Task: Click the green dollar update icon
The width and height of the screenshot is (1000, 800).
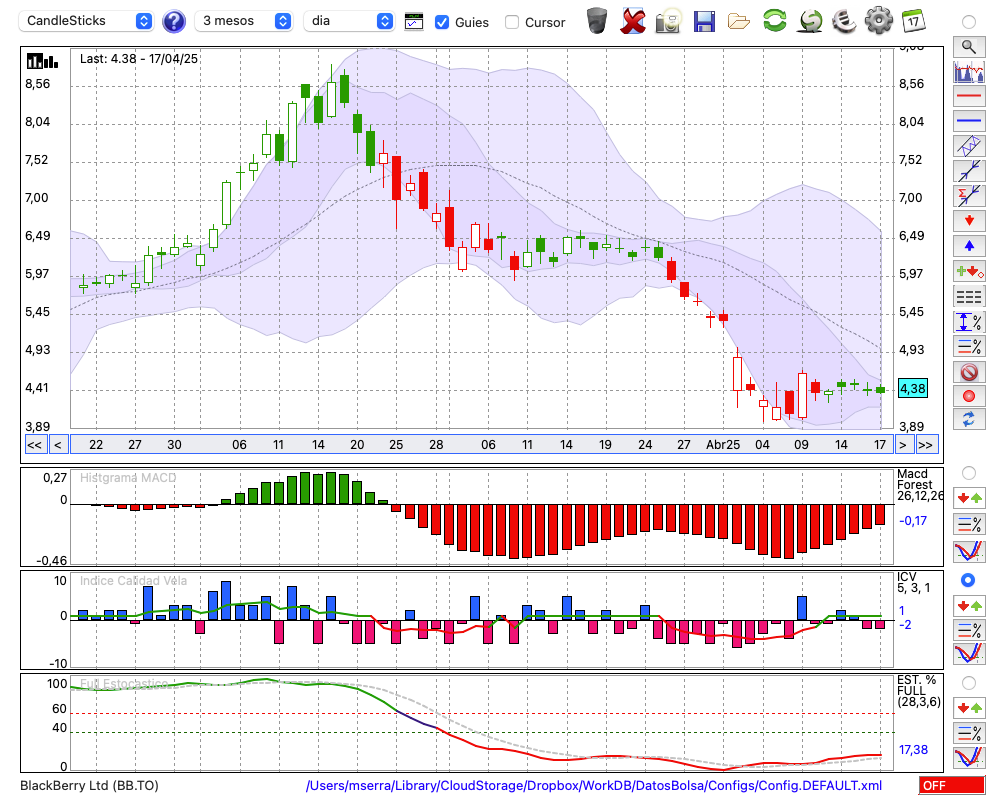Action: click(x=810, y=20)
